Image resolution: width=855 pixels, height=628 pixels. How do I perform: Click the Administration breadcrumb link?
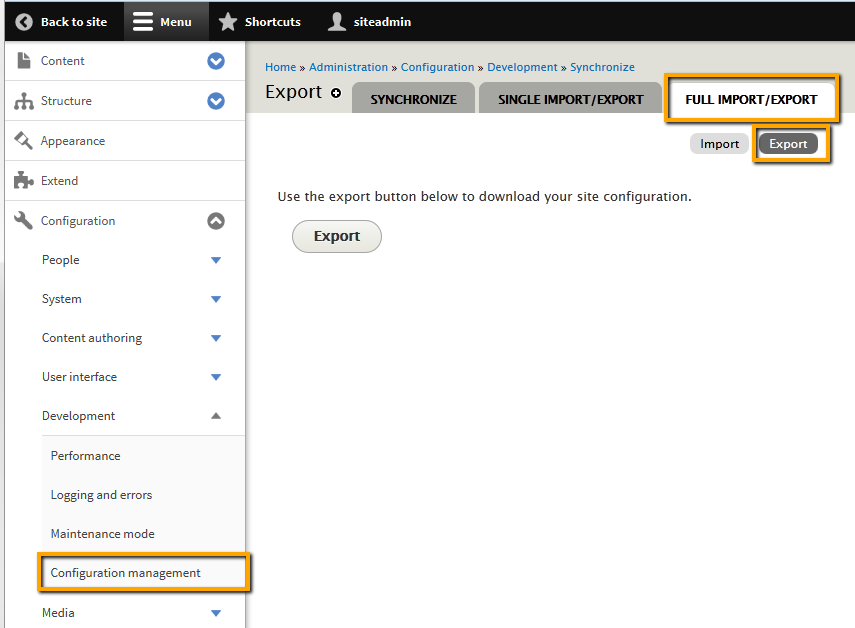(348, 67)
